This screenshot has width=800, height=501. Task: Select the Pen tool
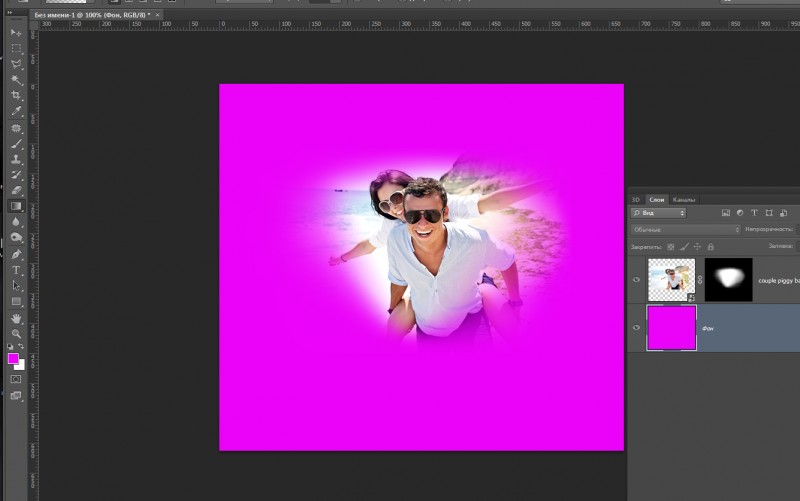[16, 254]
